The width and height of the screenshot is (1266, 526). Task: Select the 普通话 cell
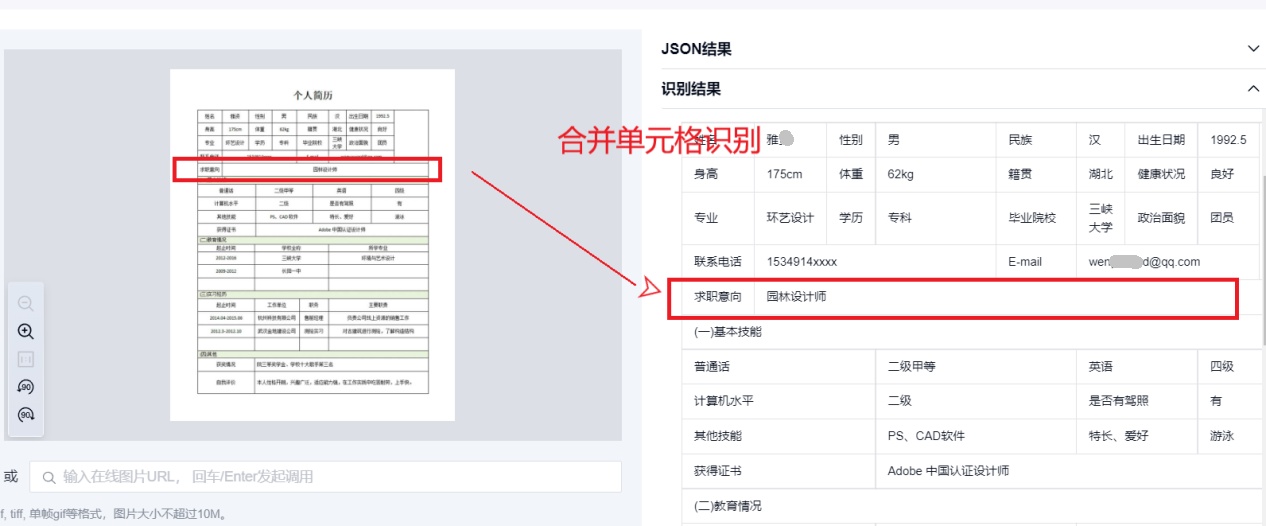click(x=779, y=367)
